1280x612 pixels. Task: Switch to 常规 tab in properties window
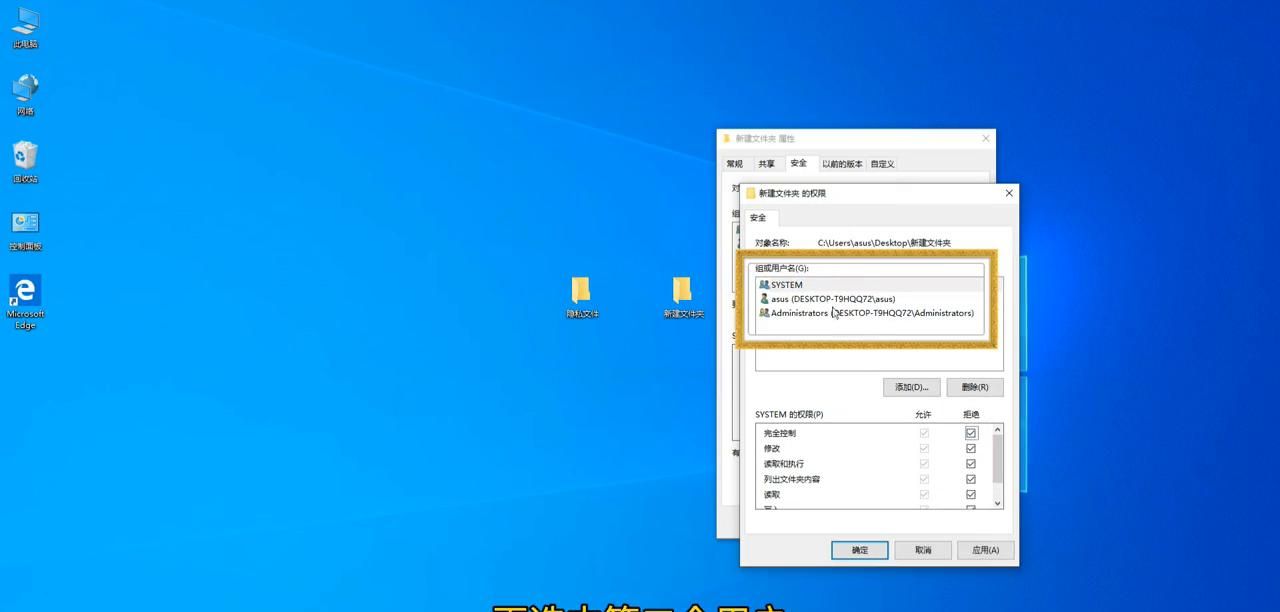pos(735,164)
